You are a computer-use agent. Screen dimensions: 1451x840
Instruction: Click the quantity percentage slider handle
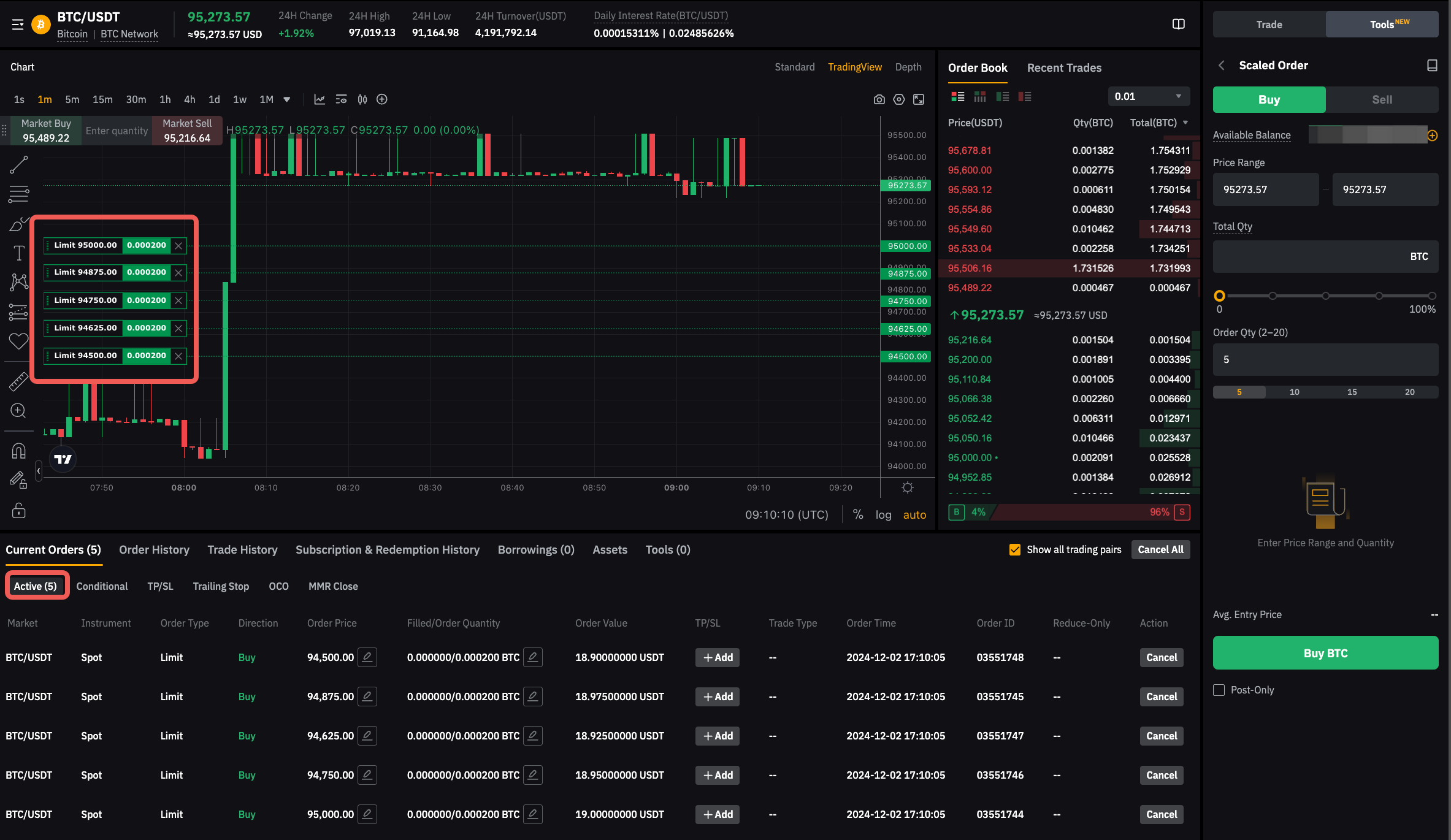[1219, 296]
